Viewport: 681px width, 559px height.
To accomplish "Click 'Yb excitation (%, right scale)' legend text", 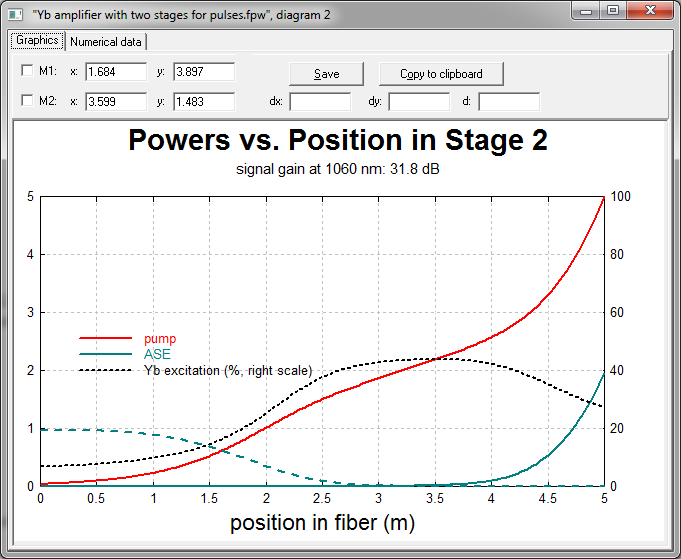I will tap(228, 370).
